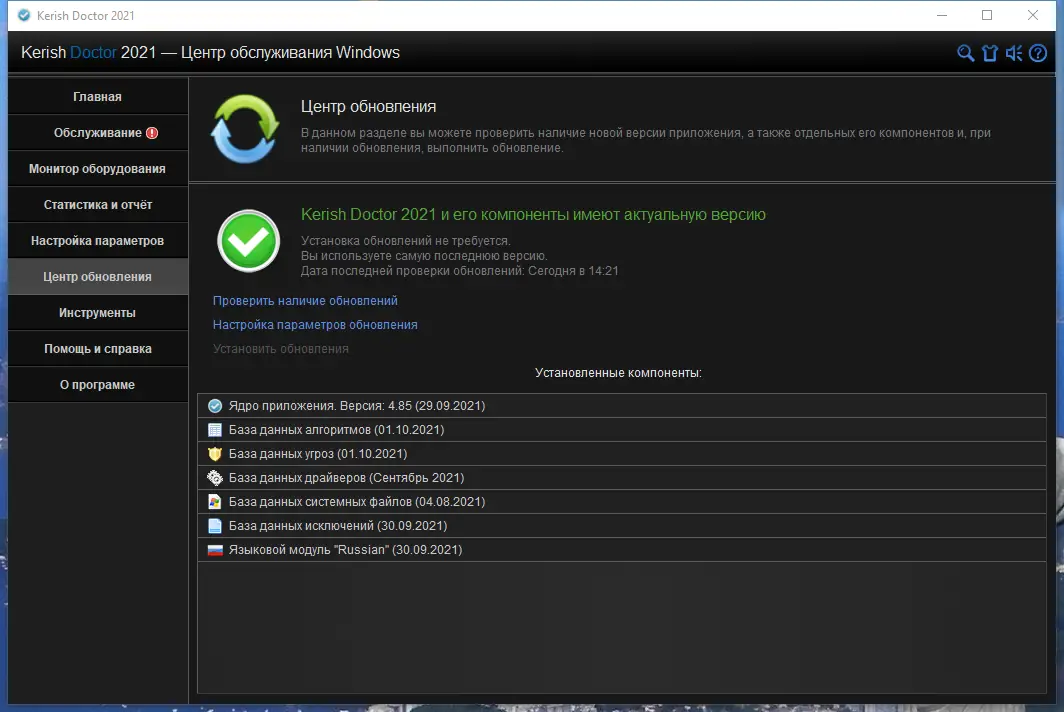
Task: Close the Kerish Doctor window
Action: coord(1033,15)
